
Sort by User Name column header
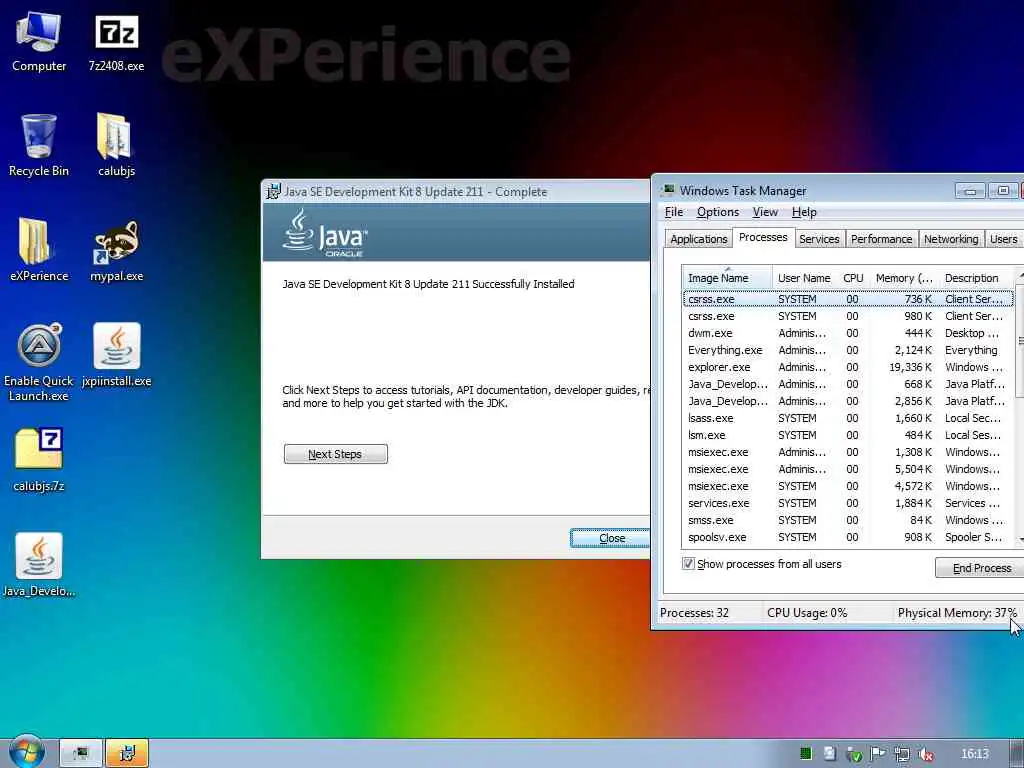804,278
